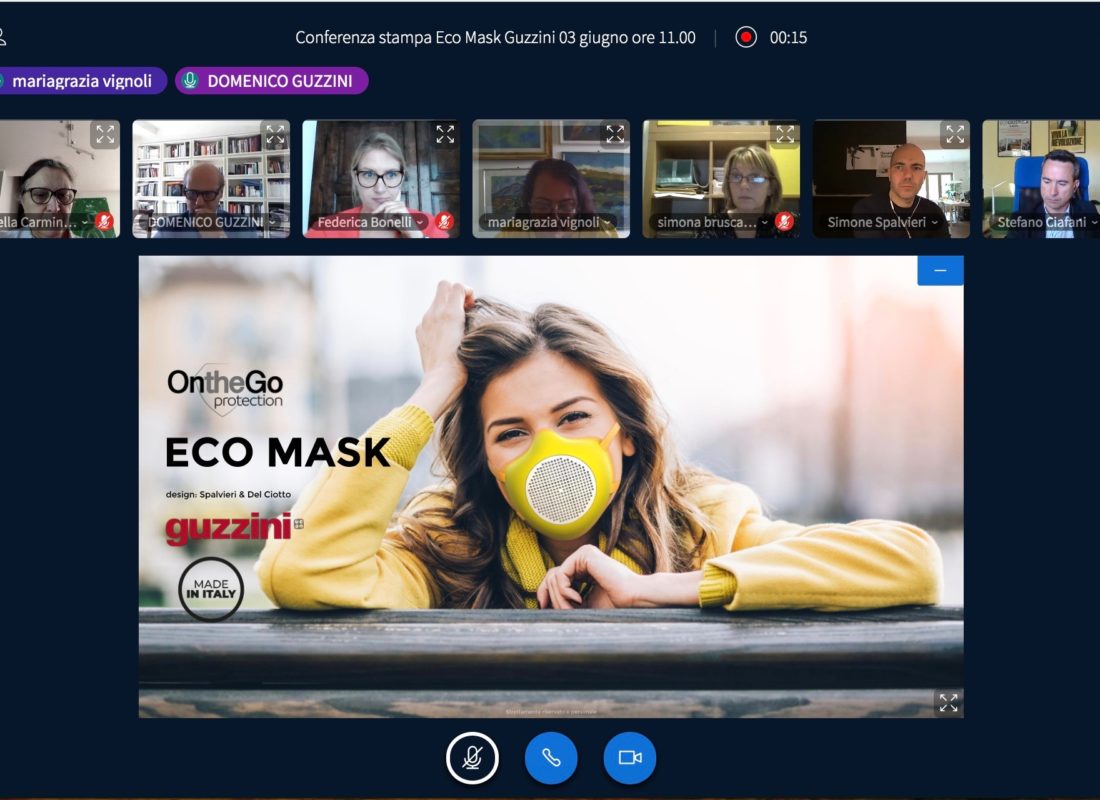1100x800 pixels.
Task: Click the muted microphone icon on ella Carmin
Action: coord(105,222)
